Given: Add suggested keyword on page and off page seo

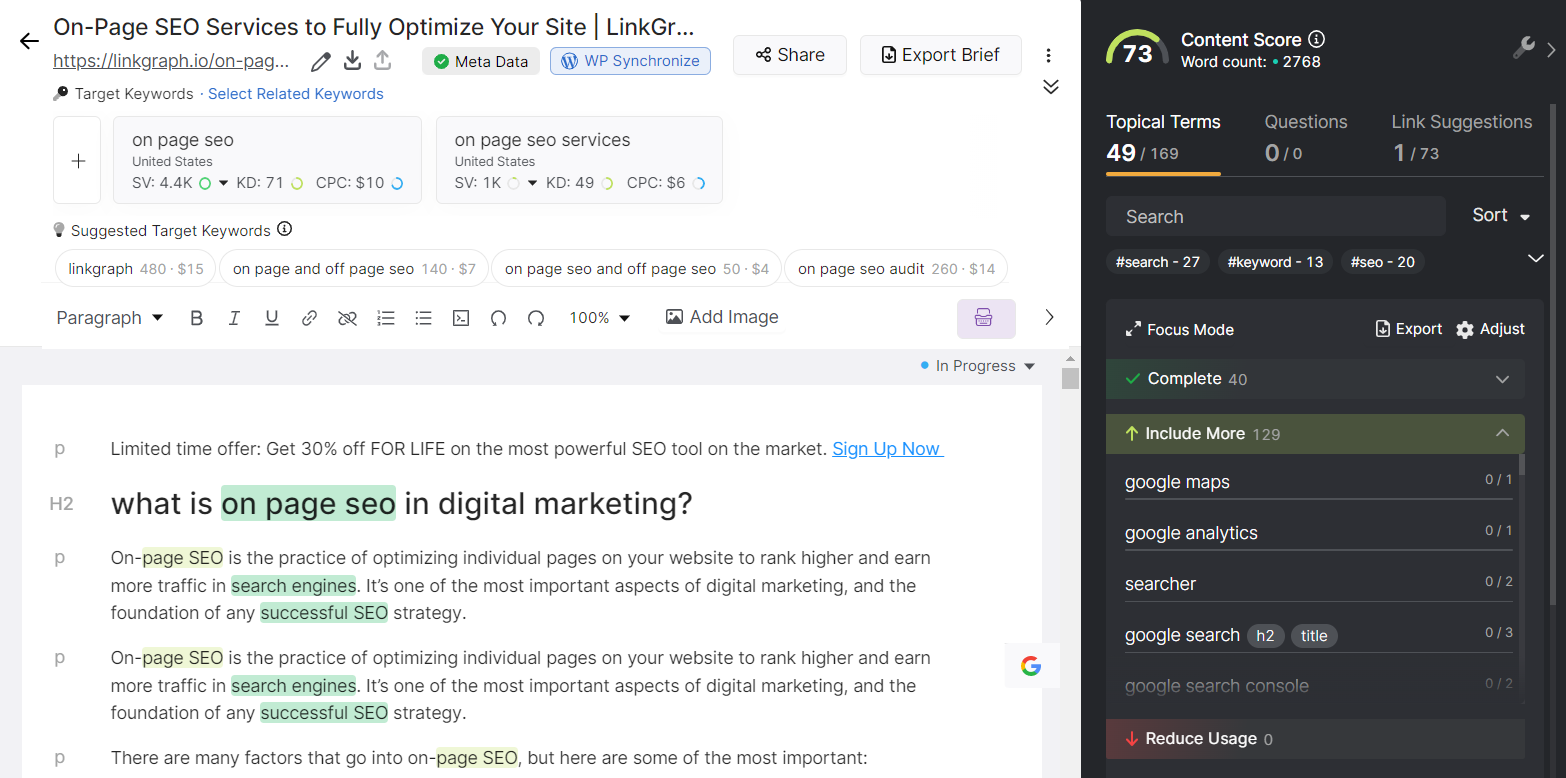Looking at the screenshot, I should coord(354,269).
